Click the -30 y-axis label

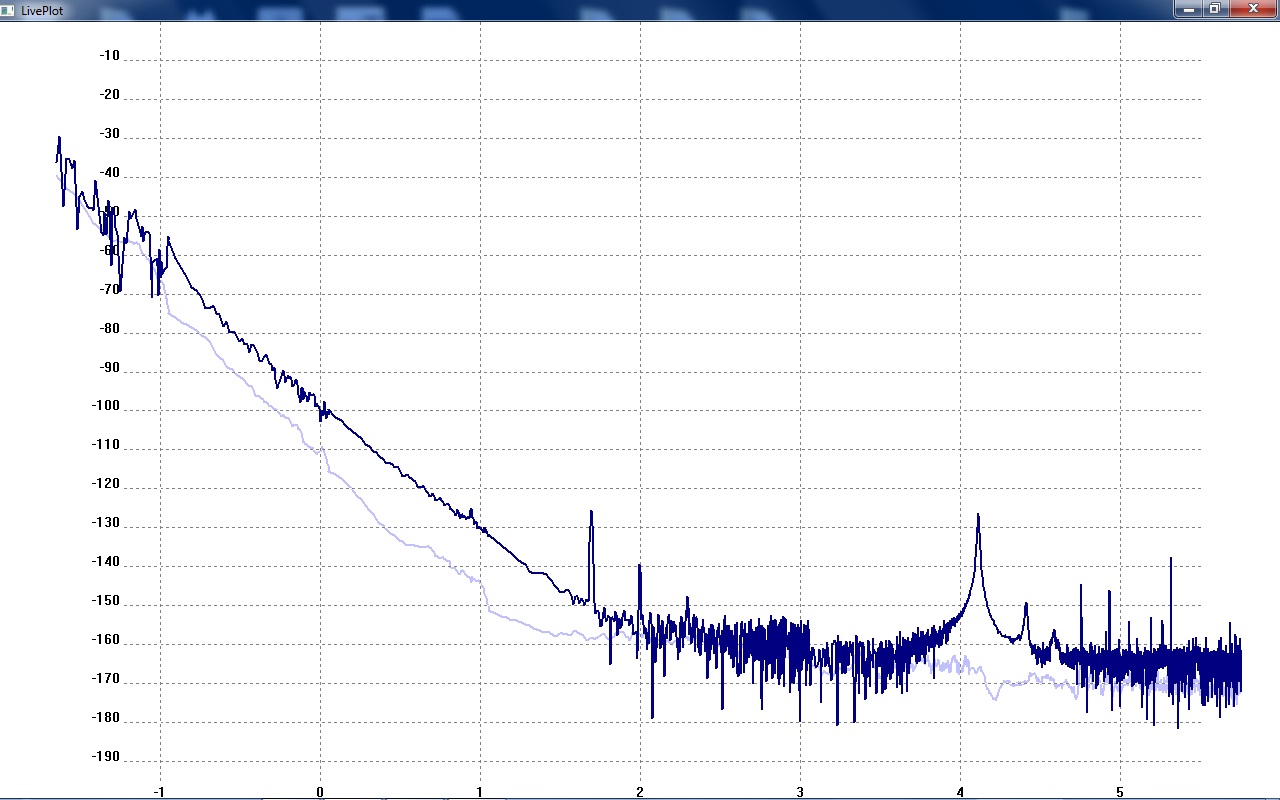click(x=109, y=134)
